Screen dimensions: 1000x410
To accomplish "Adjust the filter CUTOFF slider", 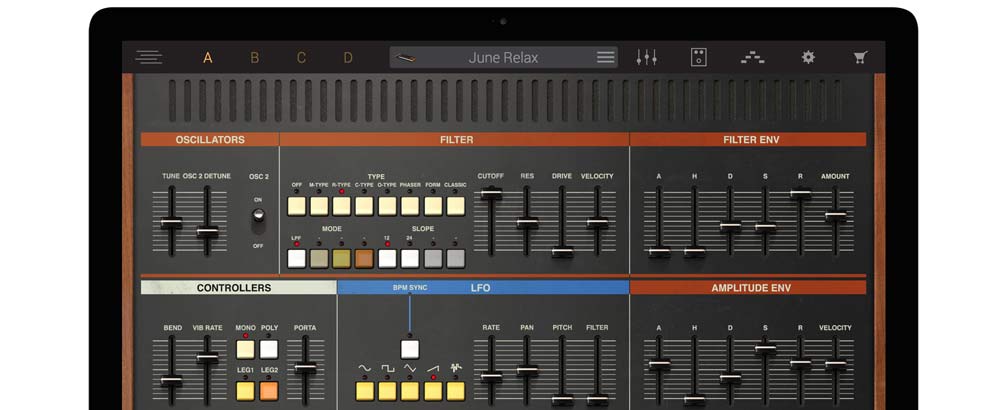I will click(491, 194).
